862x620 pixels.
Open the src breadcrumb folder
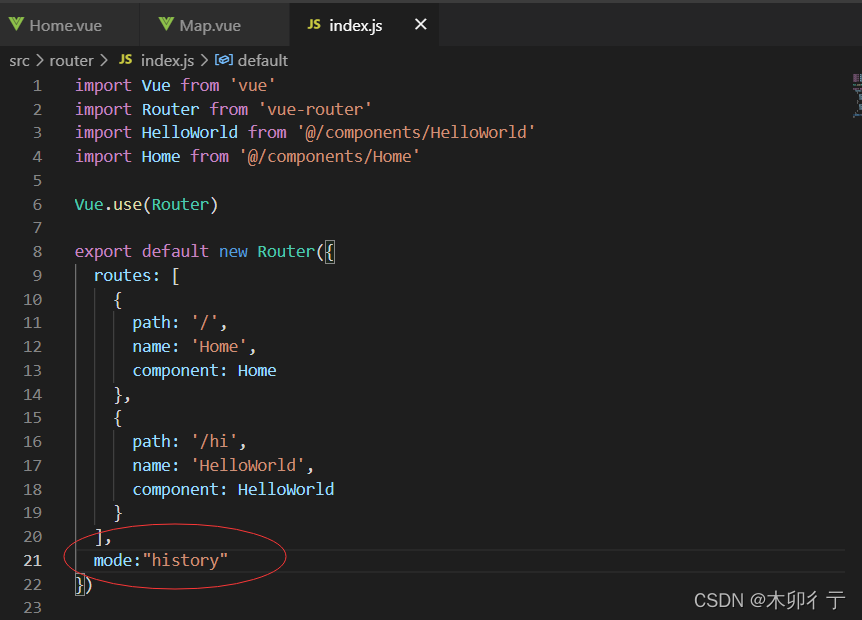(x=19, y=60)
